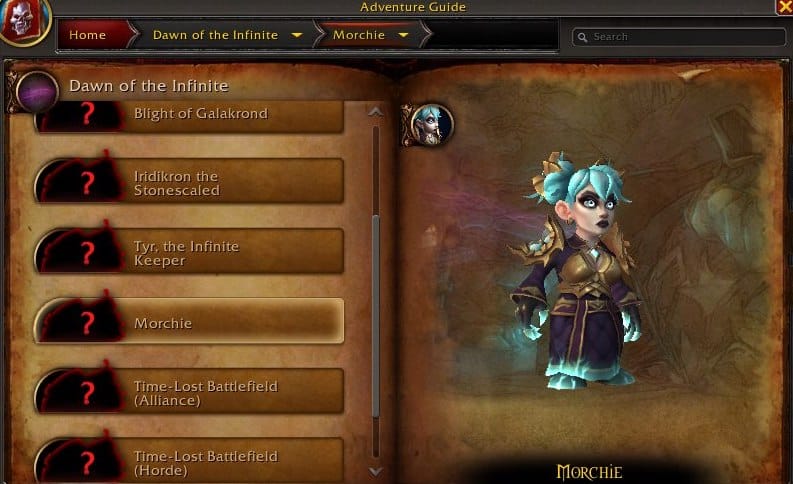Click the silhouette icon for Time-Lost Battlefield (Alliance)
The width and height of the screenshot is (793, 484).
point(79,390)
